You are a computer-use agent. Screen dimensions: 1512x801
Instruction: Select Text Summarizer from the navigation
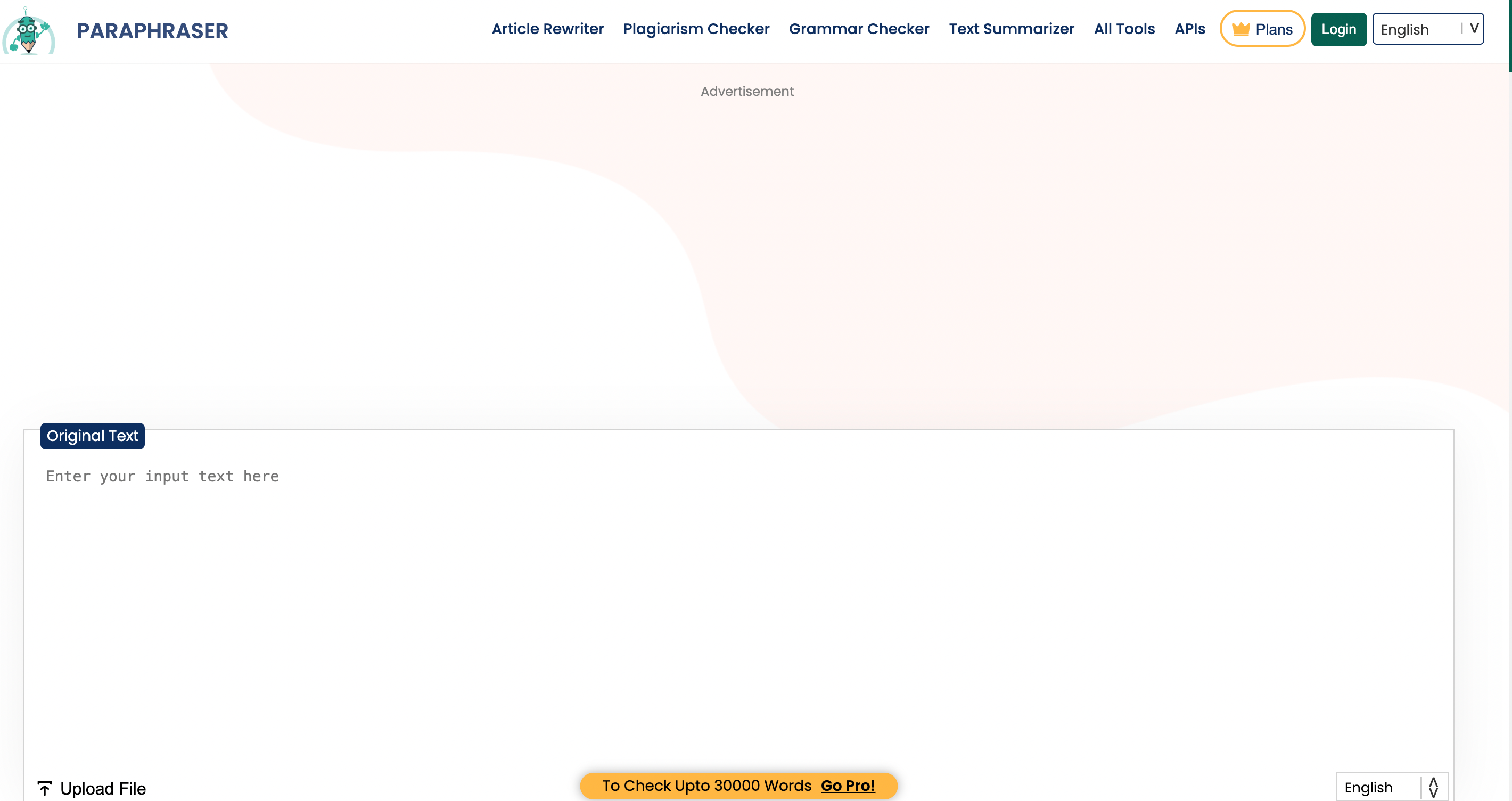pos(1012,28)
